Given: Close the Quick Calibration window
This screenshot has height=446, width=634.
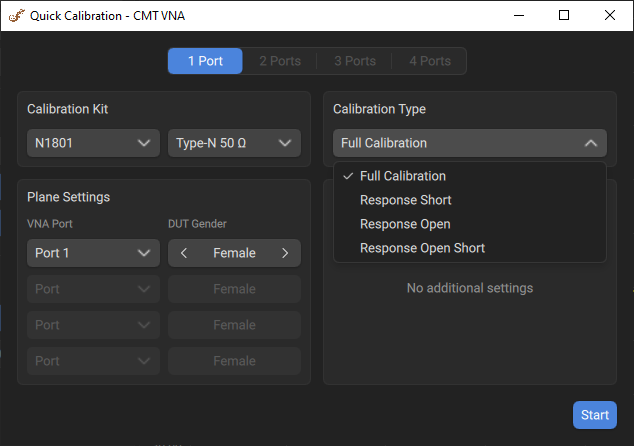Looking at the screenshot, I should click(x=610, y=16).
